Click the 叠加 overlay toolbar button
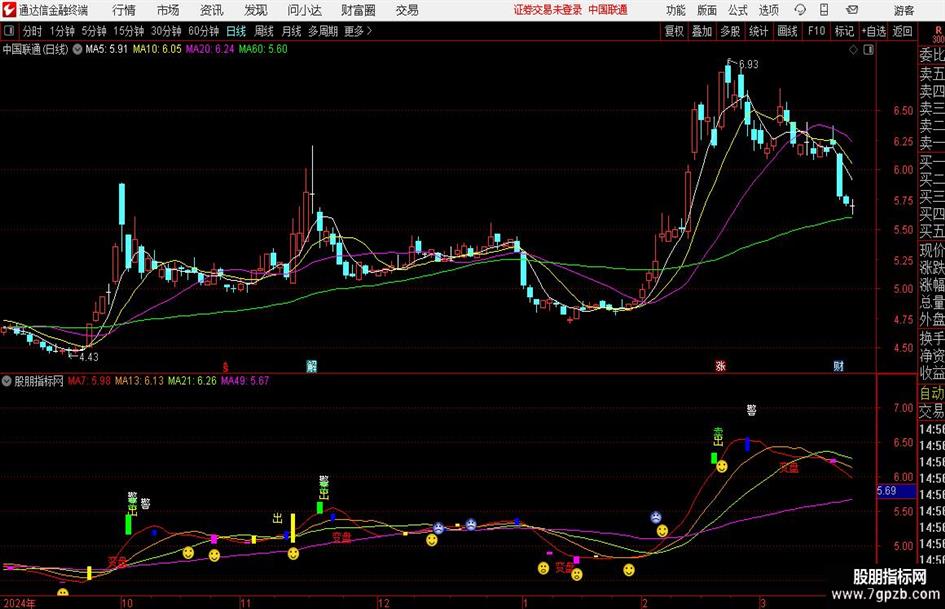 click(x=702, y=31)
